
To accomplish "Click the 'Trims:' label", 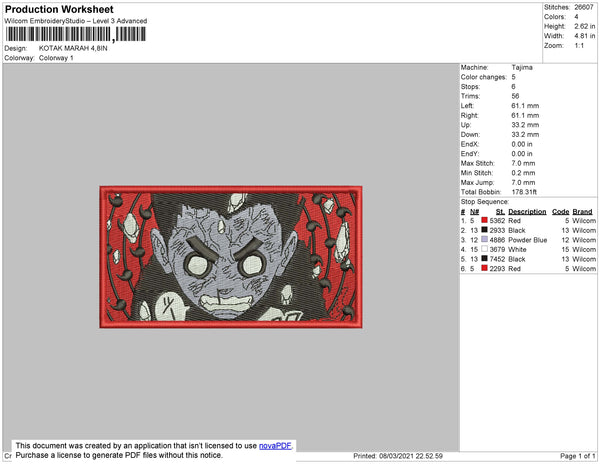I will click(x=470, y=96).
